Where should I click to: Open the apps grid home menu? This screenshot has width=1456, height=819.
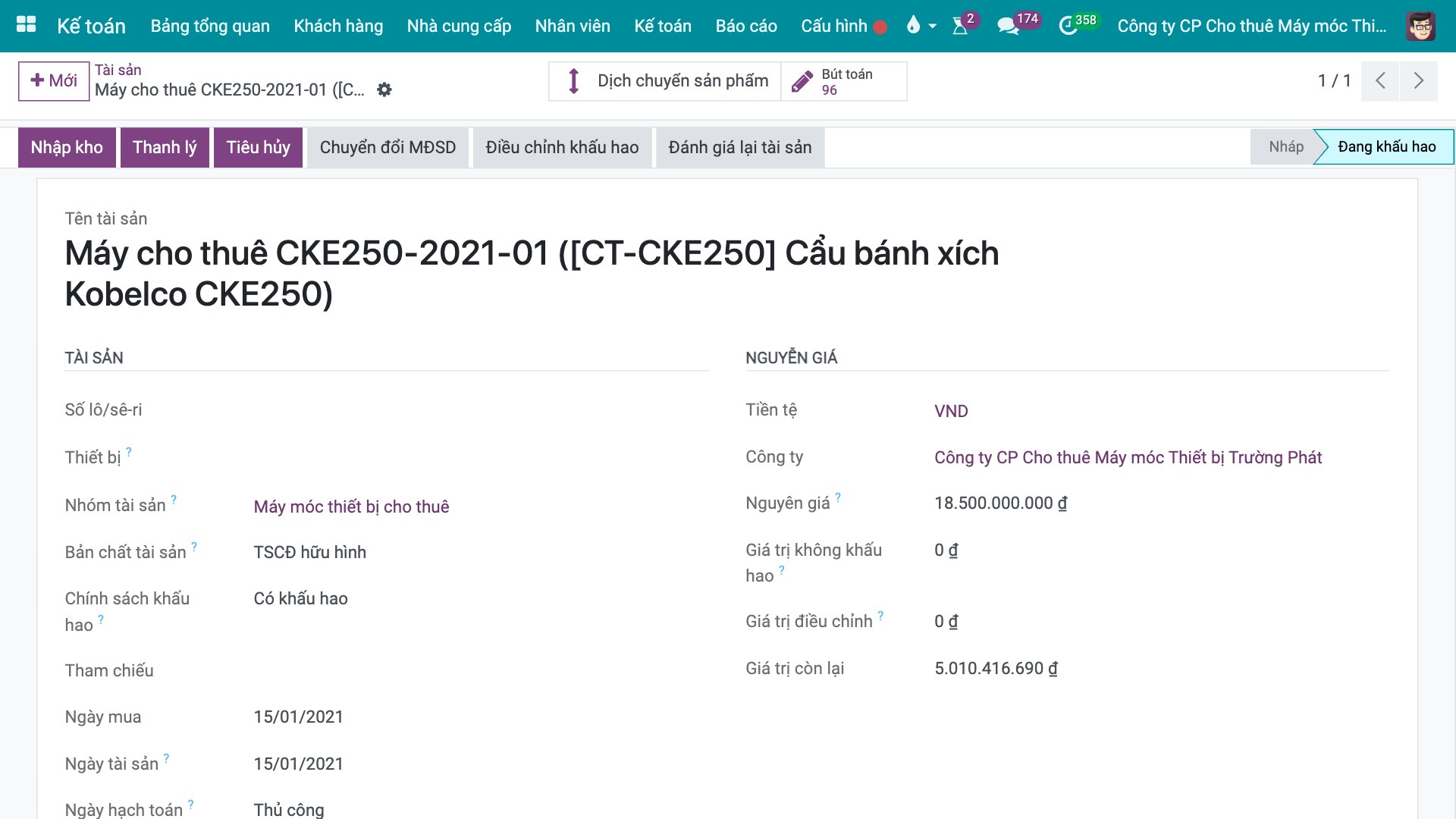click(27, 25)
